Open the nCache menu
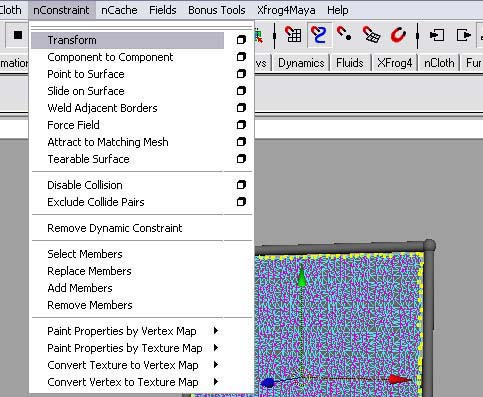The image size is (483, 397). (119, 10)
